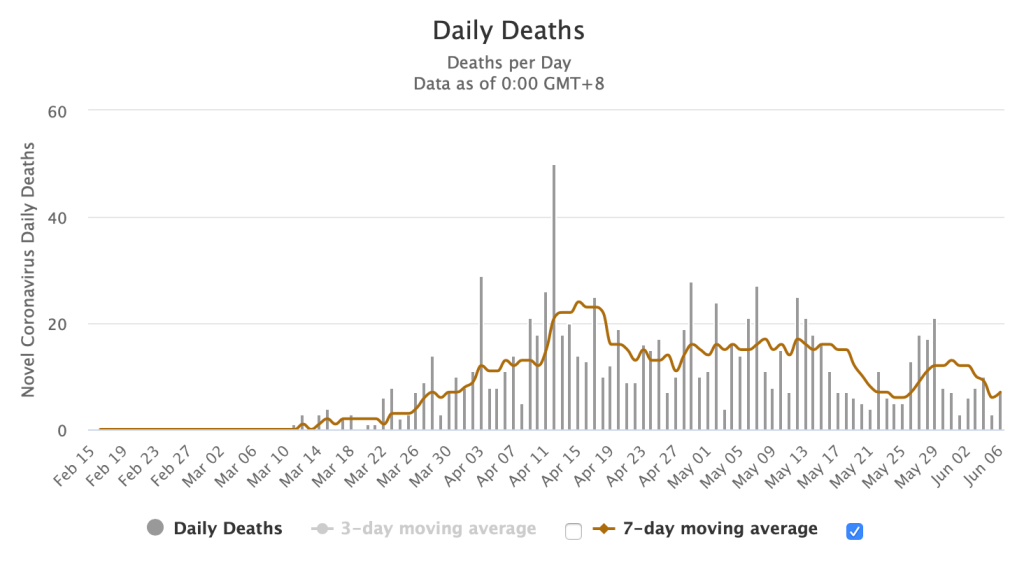Toggle the Daily Deaths legend label
The width and height of the screenshot is (1024, 572).
coord(228,528)
